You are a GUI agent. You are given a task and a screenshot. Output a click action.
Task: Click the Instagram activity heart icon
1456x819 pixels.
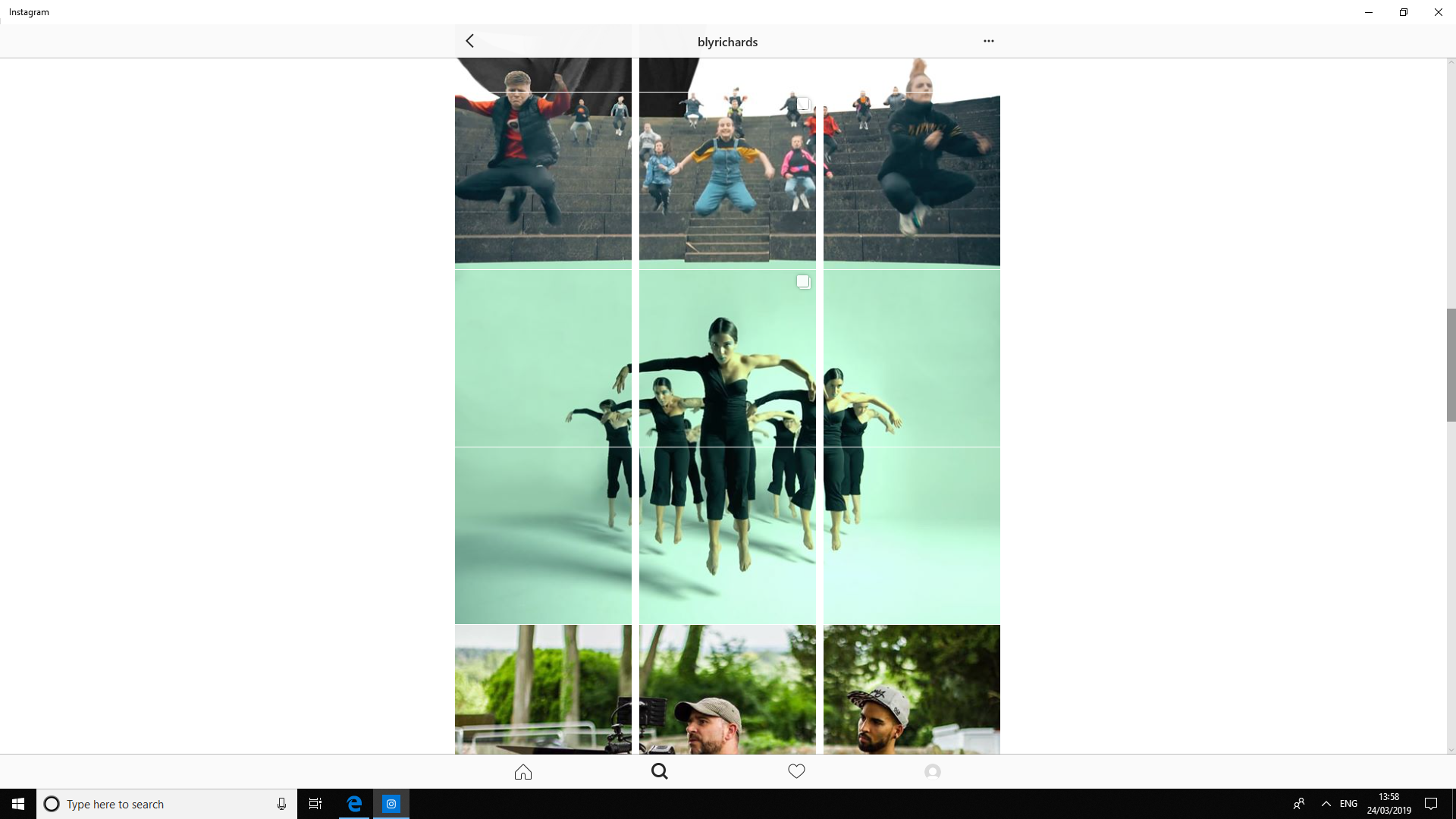[x=796, y=771]
